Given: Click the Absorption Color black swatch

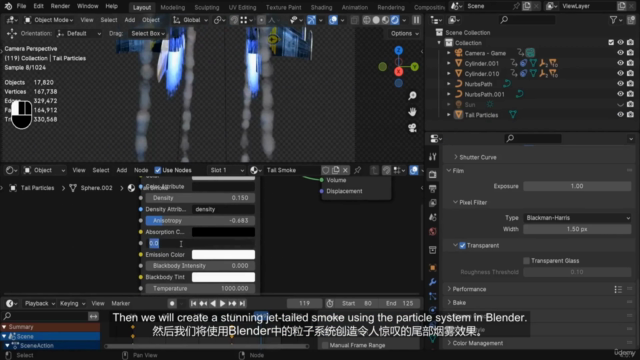Looking at the screenshot, I should click(x=223, y=232).
